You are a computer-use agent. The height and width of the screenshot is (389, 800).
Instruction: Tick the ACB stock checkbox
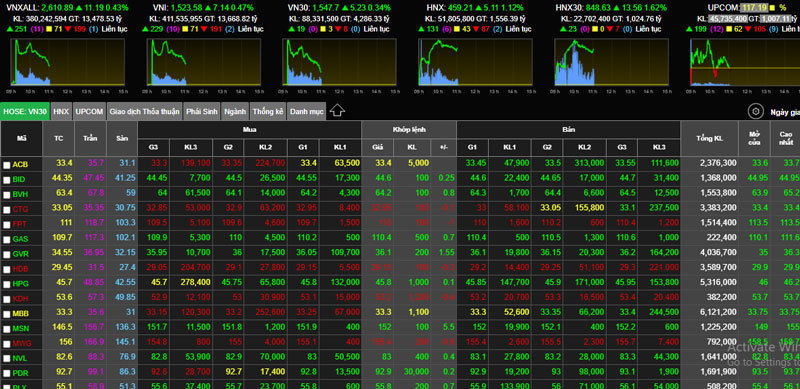click(x=6, y=165)
